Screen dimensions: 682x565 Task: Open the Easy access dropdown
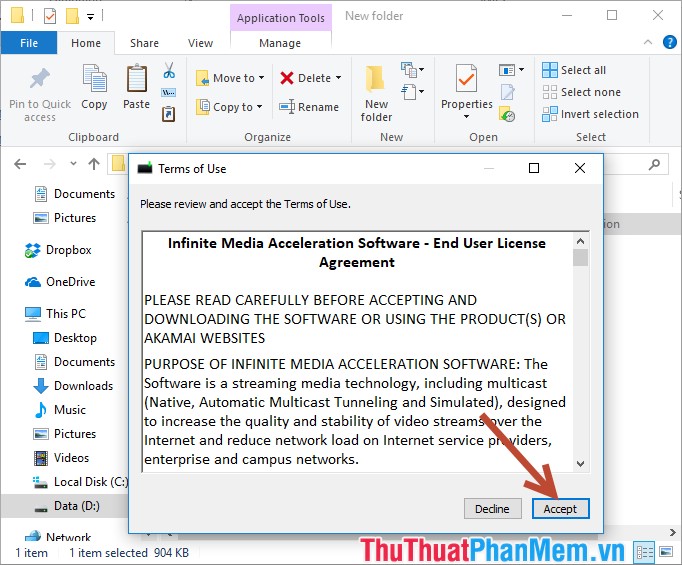[412, 92]
